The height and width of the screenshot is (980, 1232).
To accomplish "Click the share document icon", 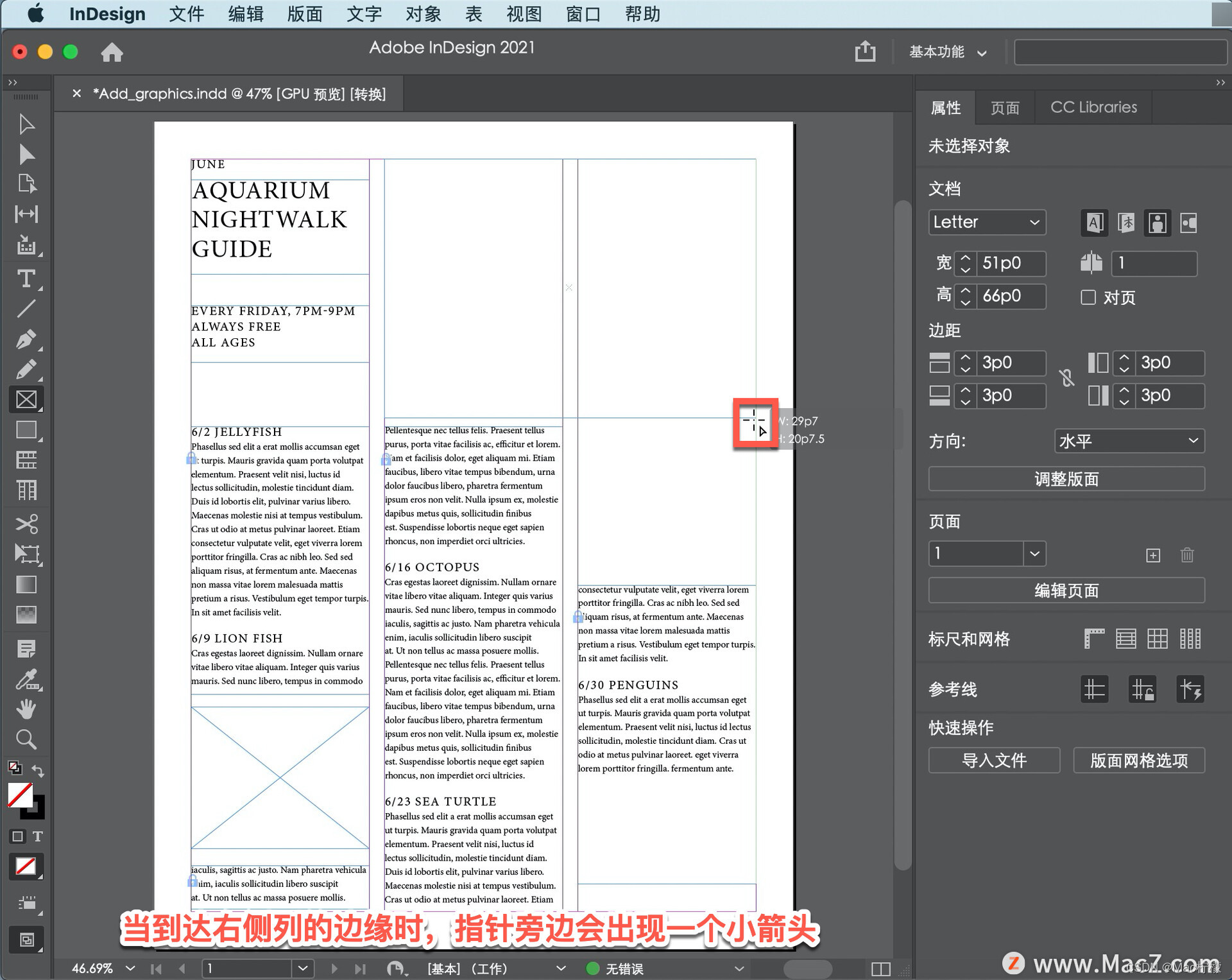I will click(865, 51).
